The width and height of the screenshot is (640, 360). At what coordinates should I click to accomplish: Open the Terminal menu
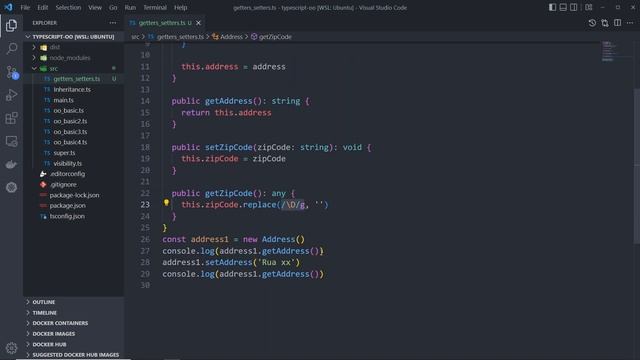coord(155,7)
